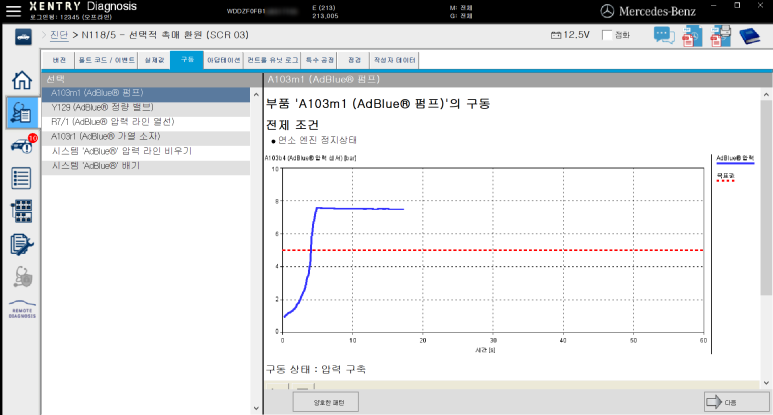
Task: Open the diagnosis stethoscope sidebar icon
Action: 22,113
